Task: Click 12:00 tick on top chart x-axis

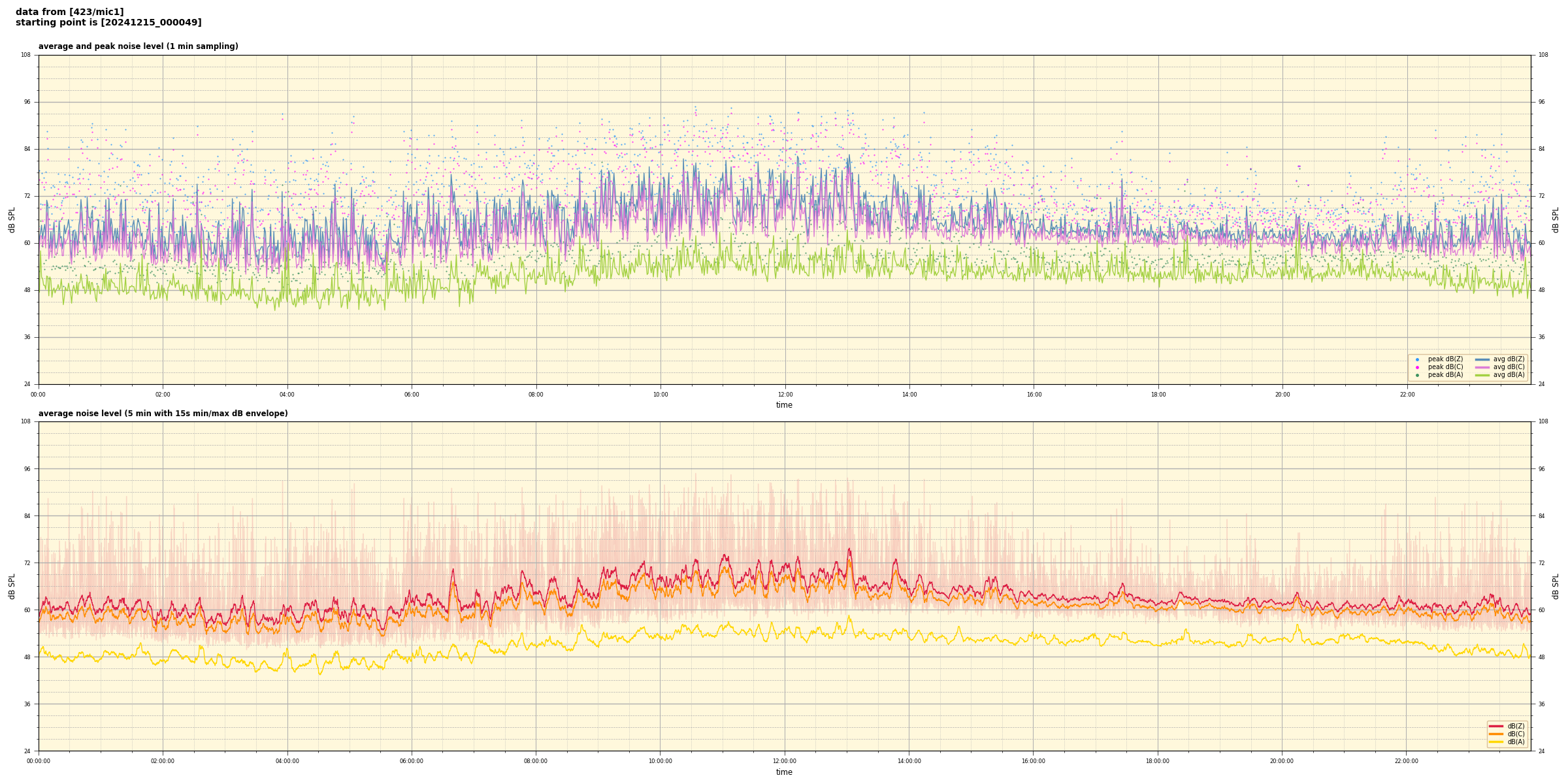Action: pos(785,395)
